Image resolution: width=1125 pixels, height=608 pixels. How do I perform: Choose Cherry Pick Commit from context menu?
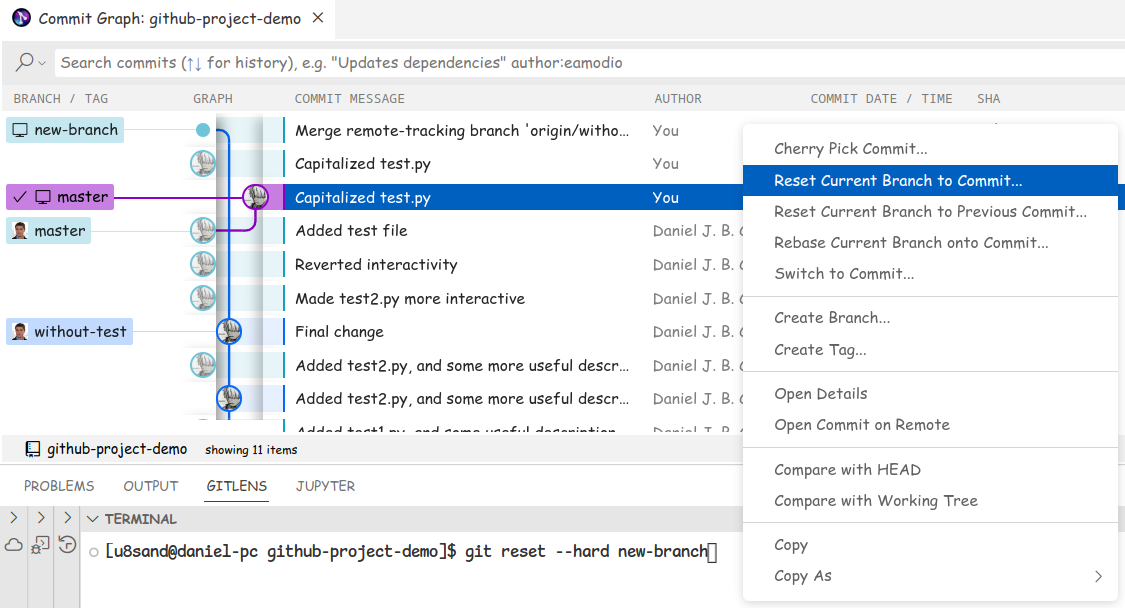[x=850, y=149]
